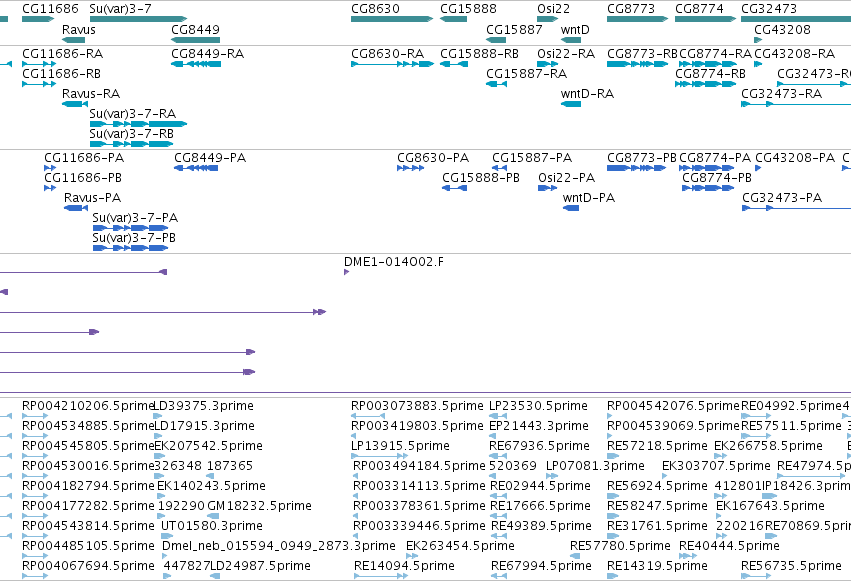This screenshot has height=581, width=851.
Task: Select the CG15888-PB coding feature
Action: (455, 188)
